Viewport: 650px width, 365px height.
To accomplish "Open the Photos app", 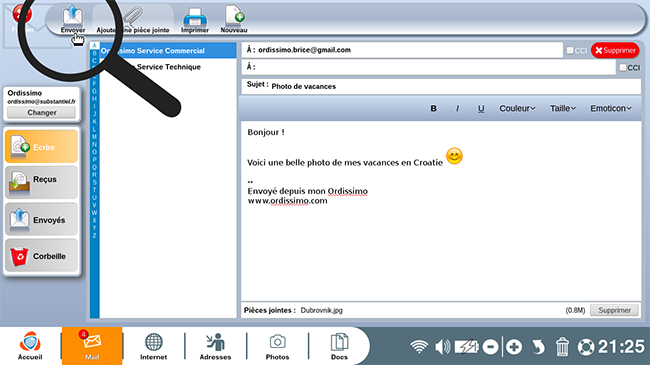I will pos(277,346).
